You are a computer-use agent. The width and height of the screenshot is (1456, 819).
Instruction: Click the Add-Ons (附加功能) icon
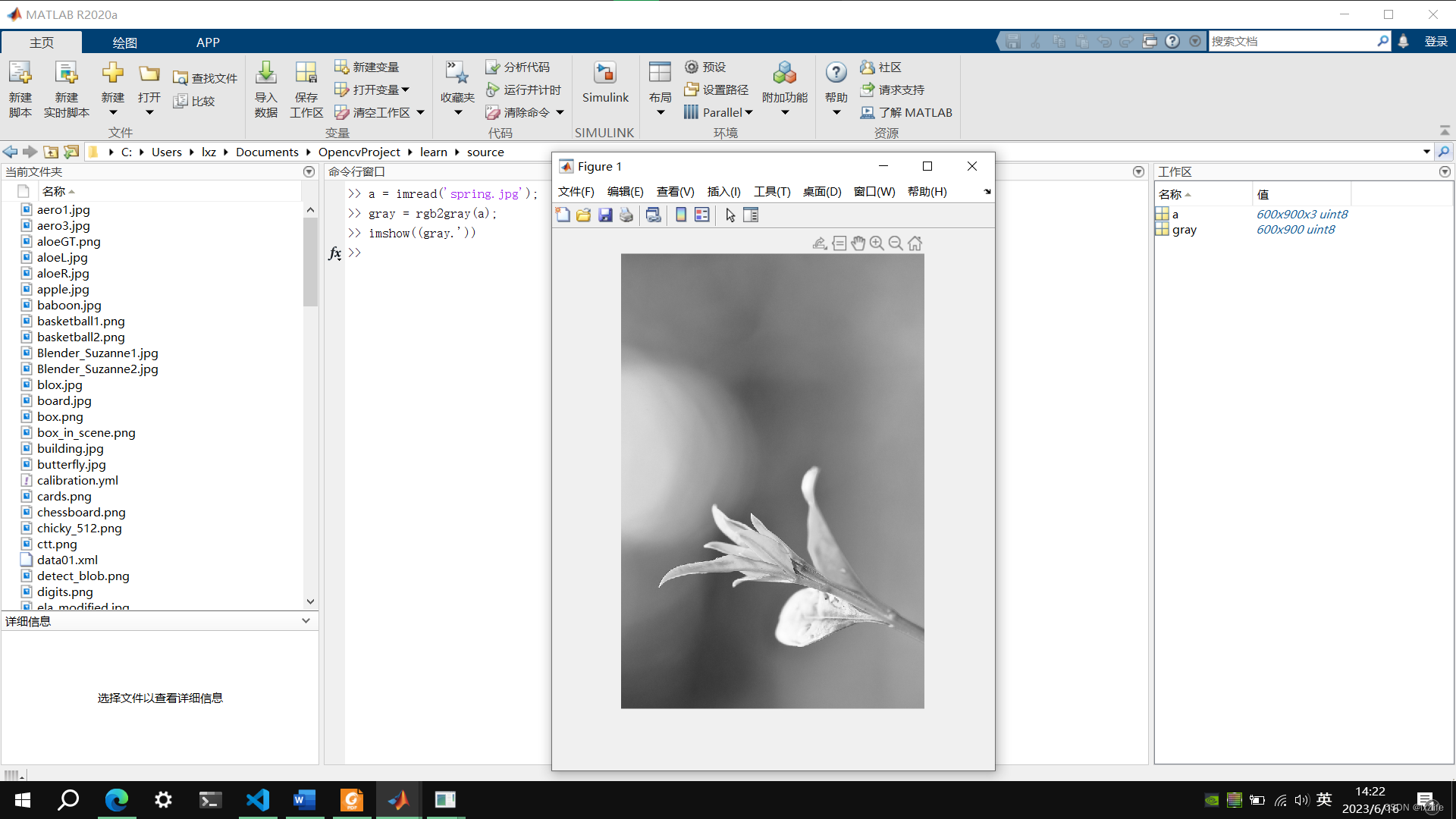[x=784, y=74]
